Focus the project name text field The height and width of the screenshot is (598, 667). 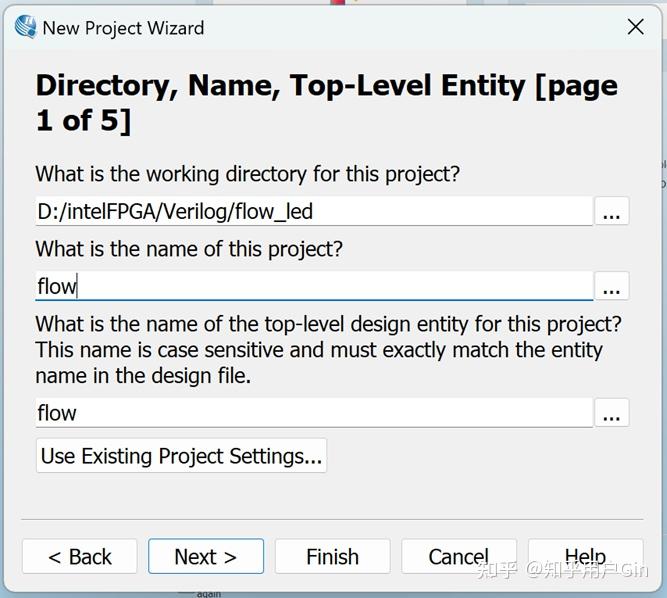click(x=313, y=287)
